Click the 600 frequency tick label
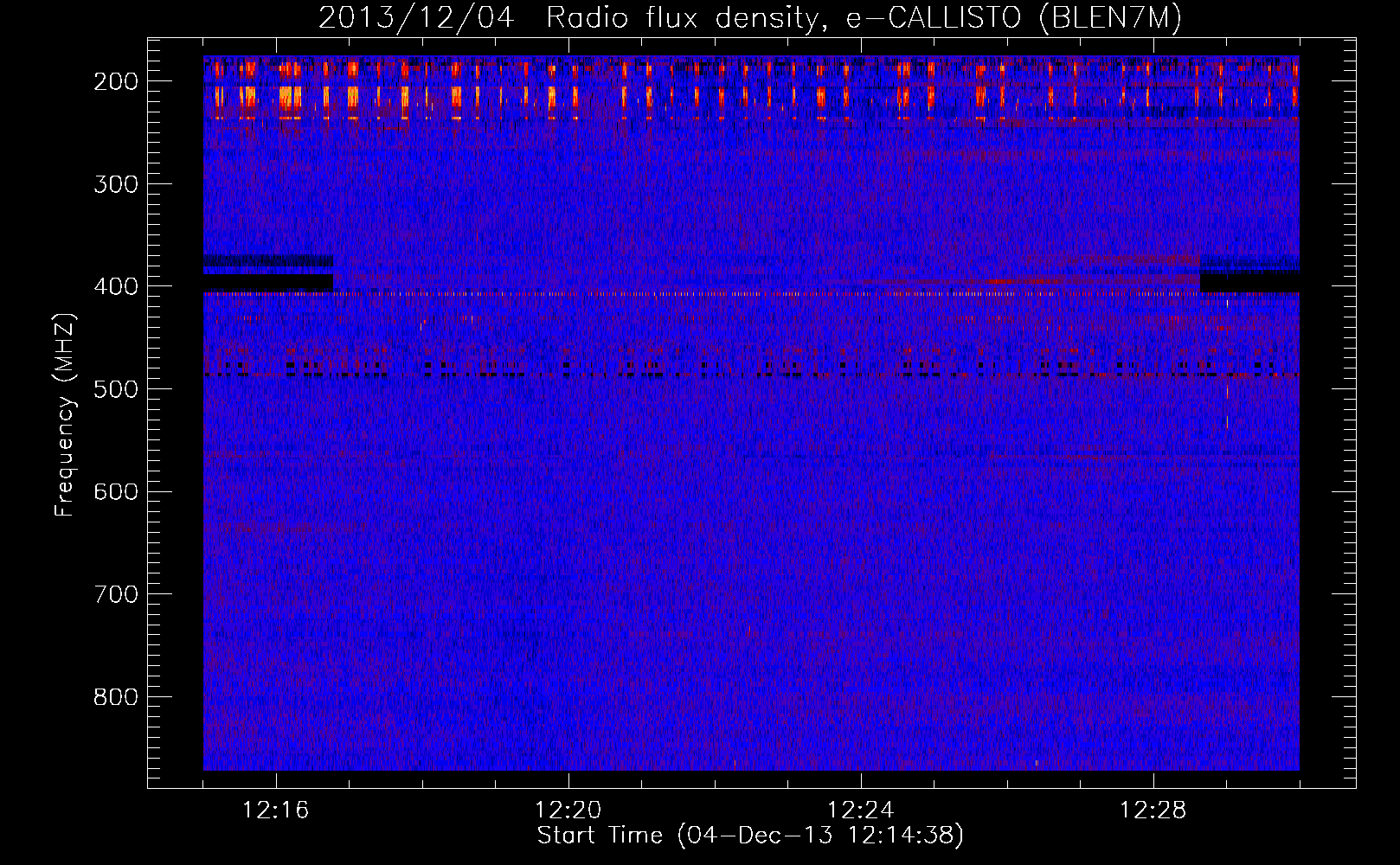Screen dimensions: 1400x865 pos(116,492)
